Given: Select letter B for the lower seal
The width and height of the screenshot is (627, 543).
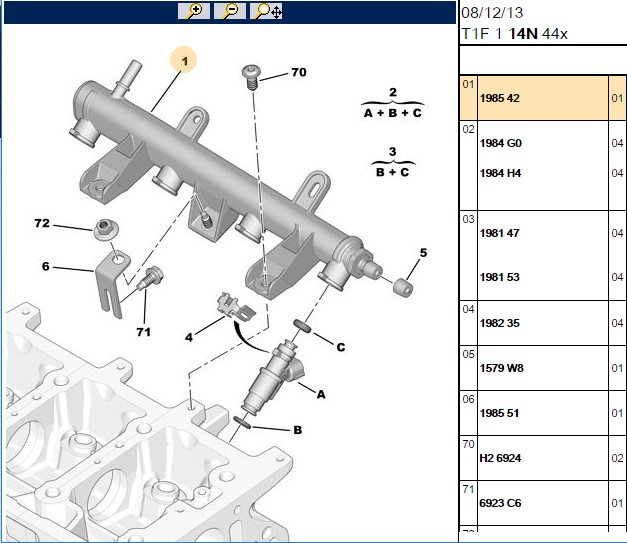Looking at the screenshot, I should 298,430.
